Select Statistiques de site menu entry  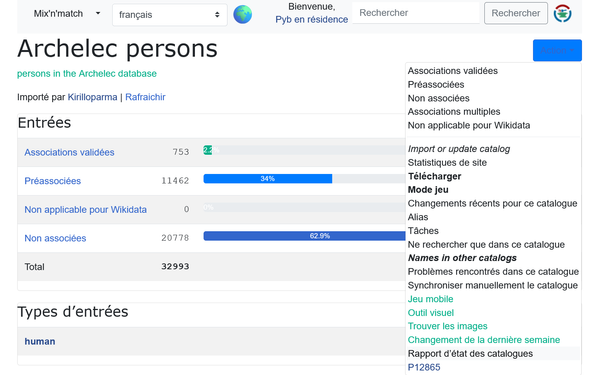(x=447, y=163)
